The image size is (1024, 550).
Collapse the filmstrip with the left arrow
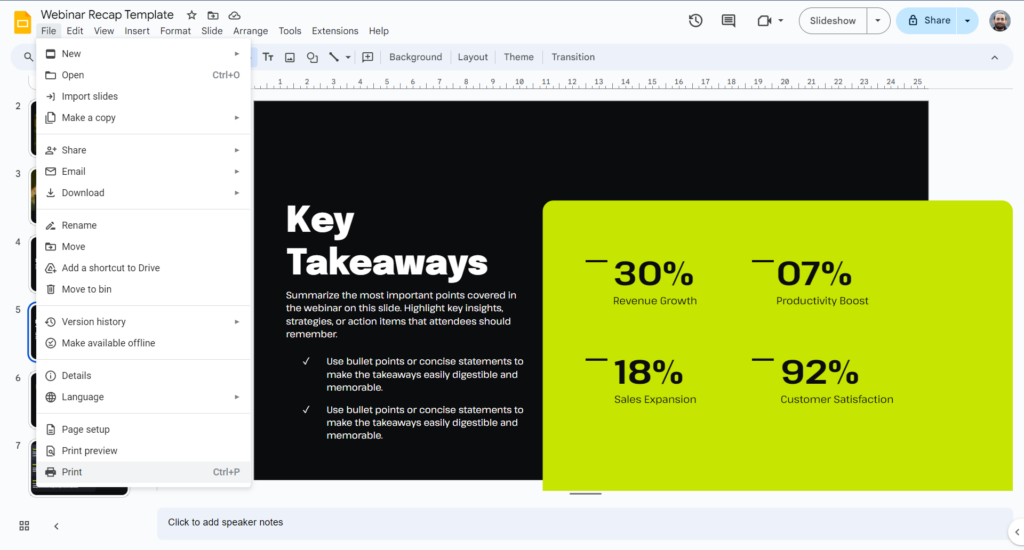coord(56,526)
